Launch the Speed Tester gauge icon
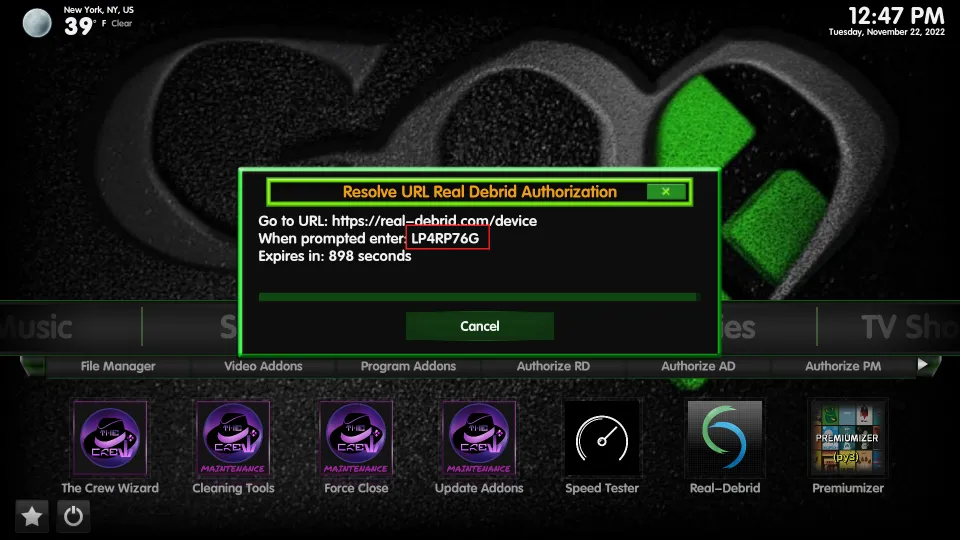This screenshot has height=540, width=960. coord(602,438)
